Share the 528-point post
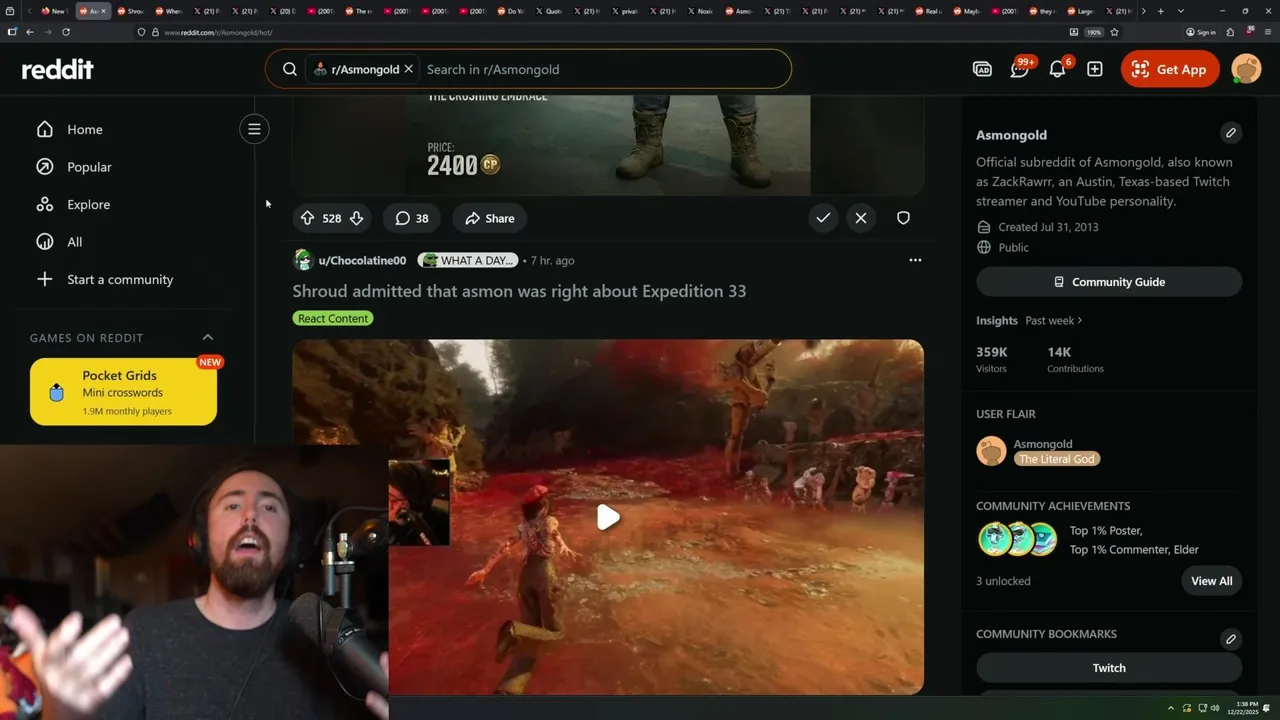Viewport: 1280px width, 720px height. [x=489, y=218]
